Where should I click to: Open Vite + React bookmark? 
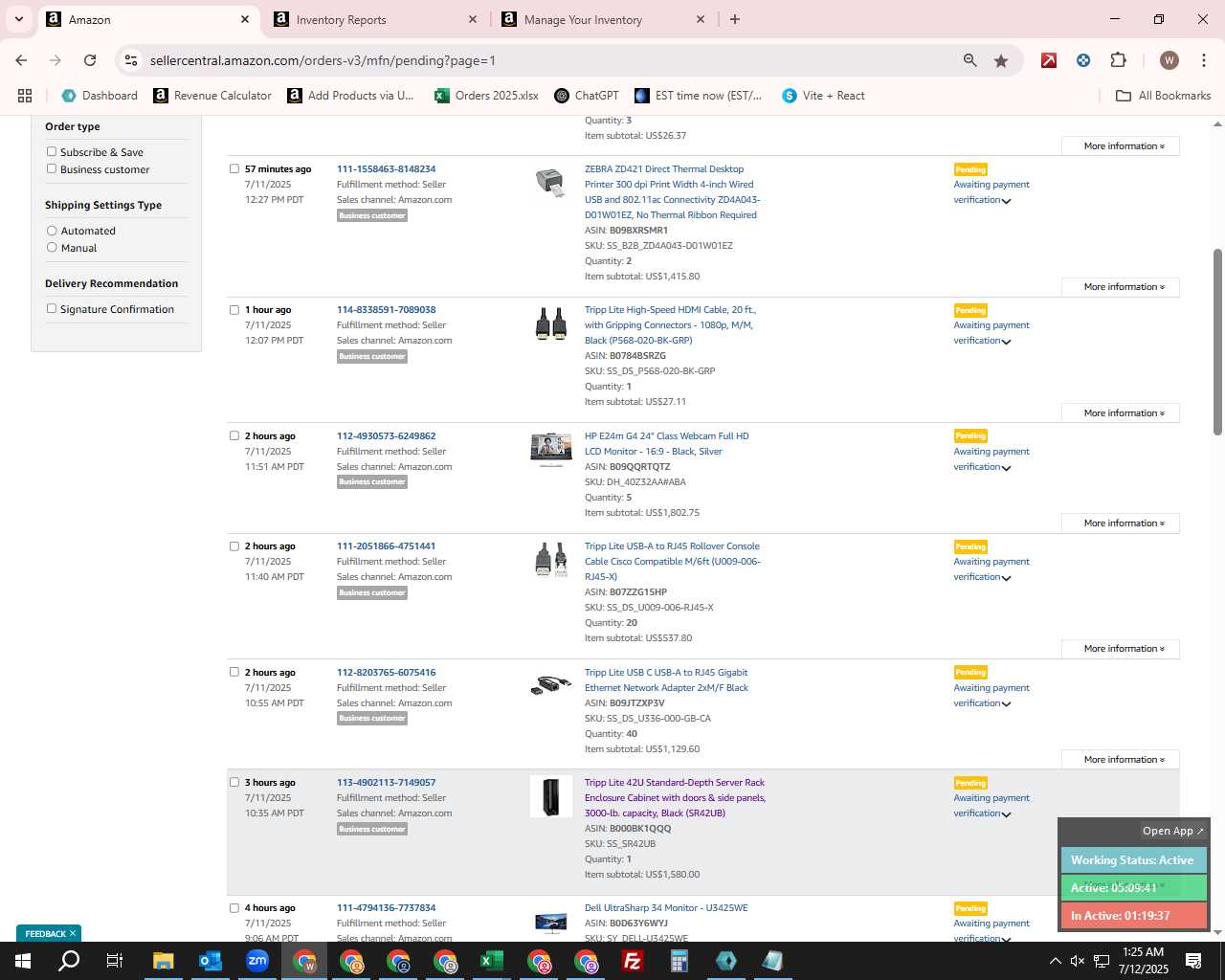pos(823,96)
